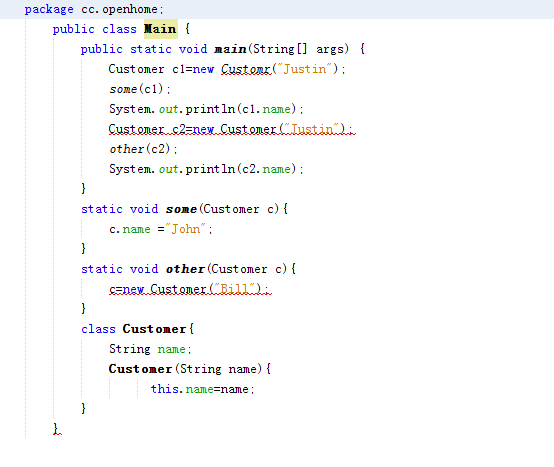Click the package cc.openhome declaration line
This screenshot has width=554, height=467.
click(94, 10)
